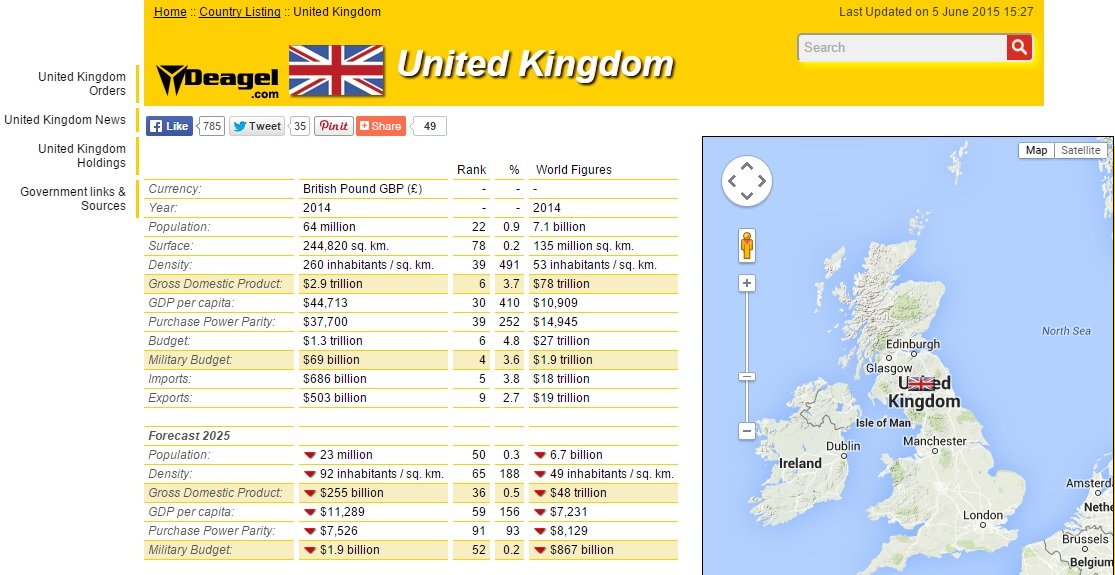Click the World Figures column header
This screenshot has height=575, width=1115.
[x=574, y=170]
